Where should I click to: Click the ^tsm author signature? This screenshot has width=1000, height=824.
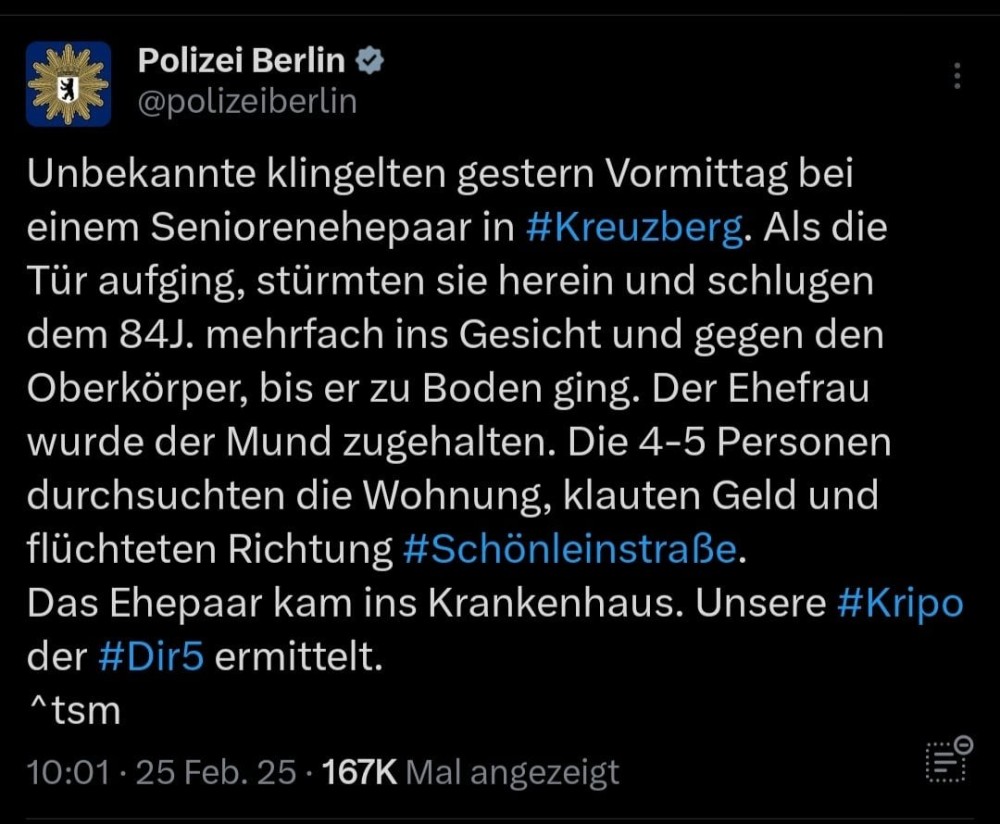(x=75, y=710)
